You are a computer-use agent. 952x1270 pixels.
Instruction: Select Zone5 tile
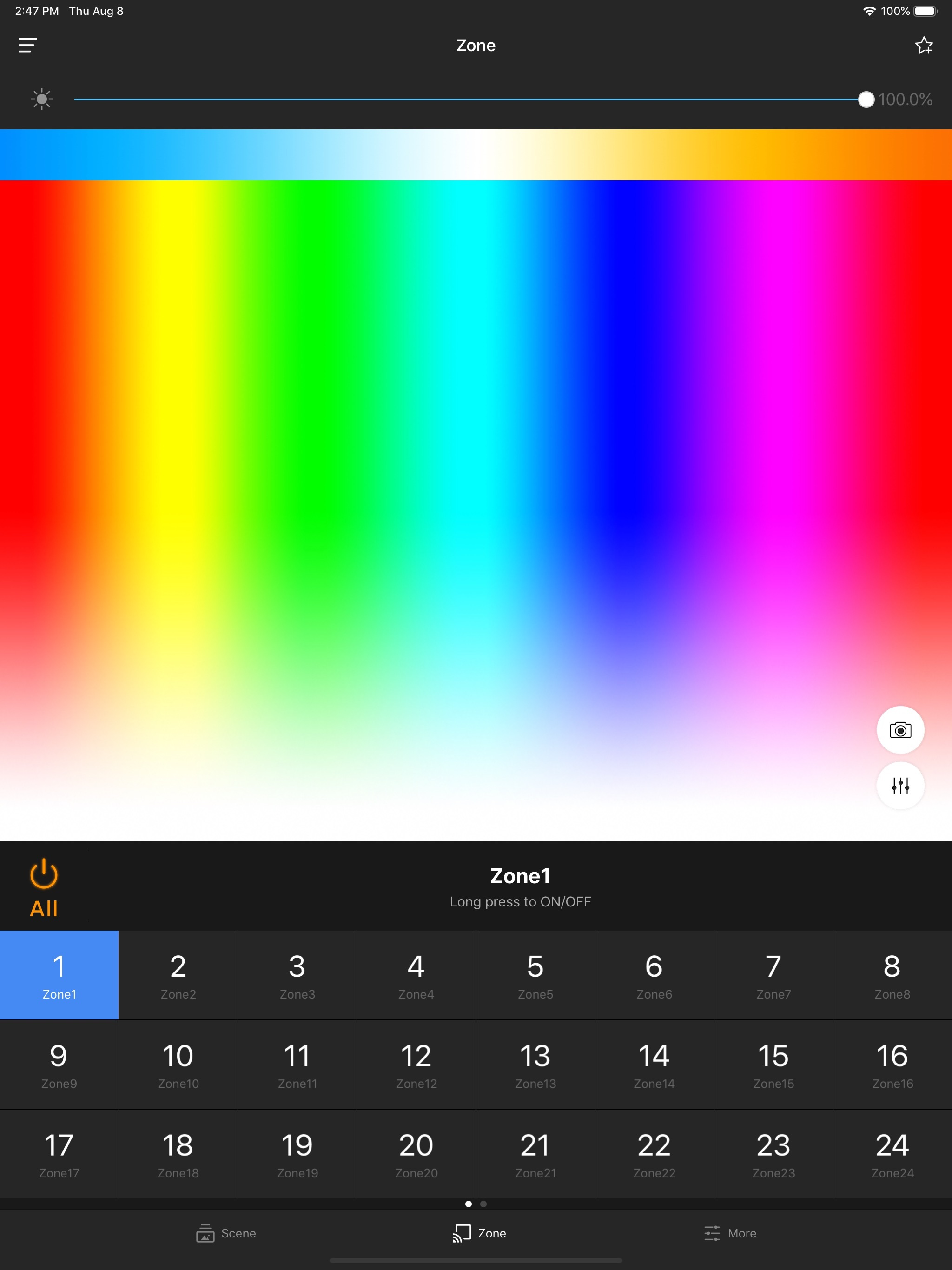[x=535, y=975]
